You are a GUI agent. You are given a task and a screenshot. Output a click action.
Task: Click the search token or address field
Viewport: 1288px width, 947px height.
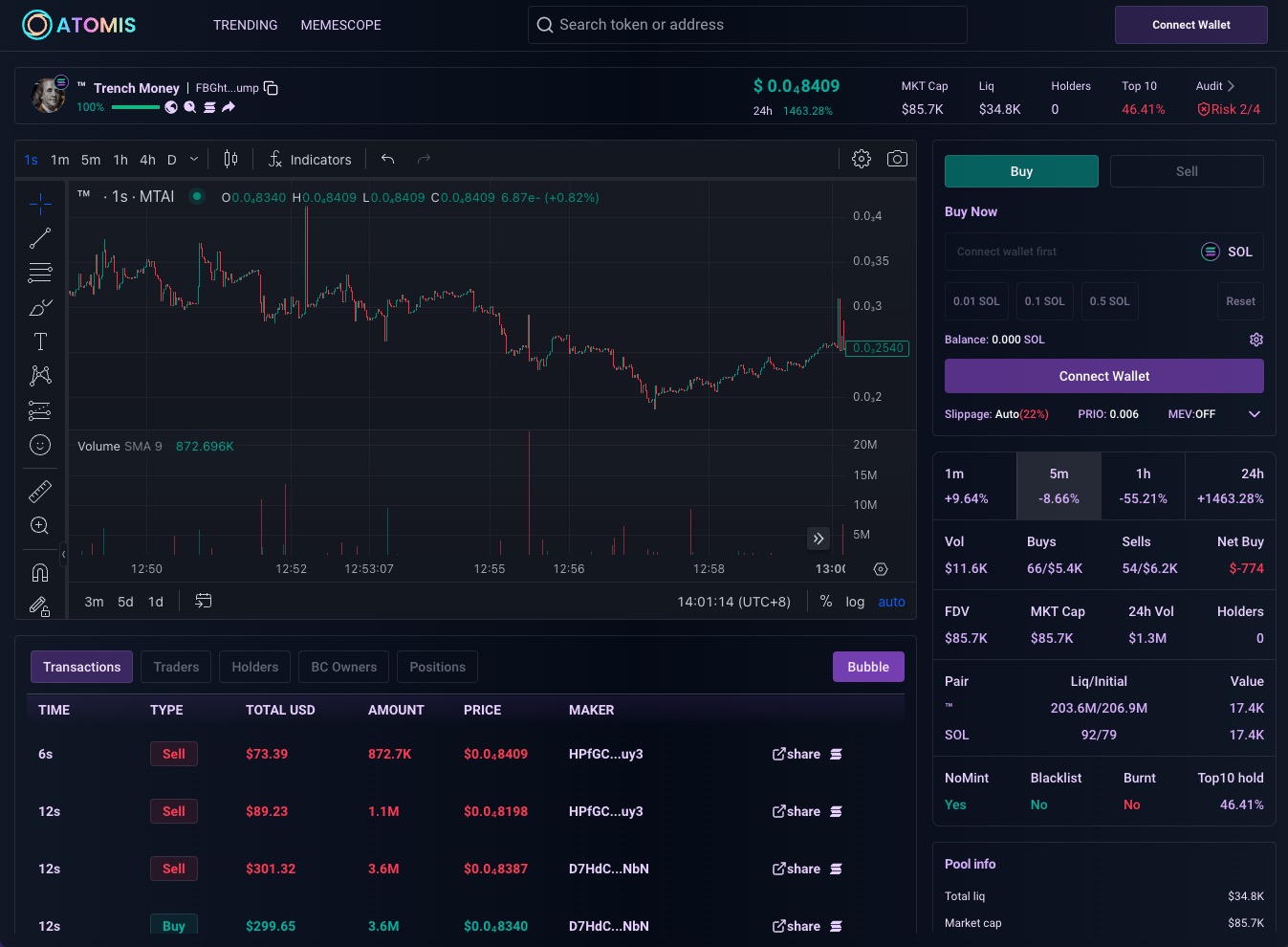[747, 25]
